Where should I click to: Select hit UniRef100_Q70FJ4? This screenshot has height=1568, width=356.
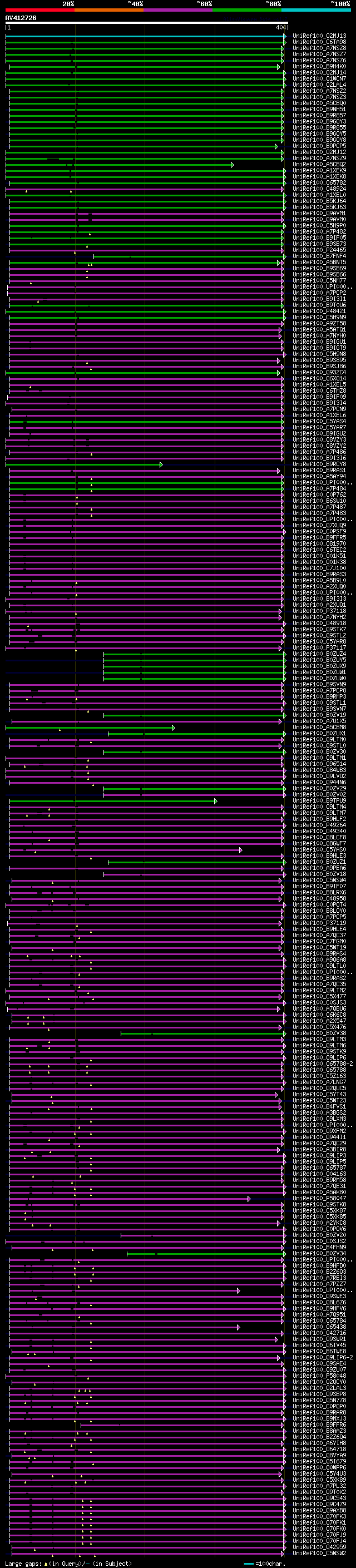(x=319, y=1541)
